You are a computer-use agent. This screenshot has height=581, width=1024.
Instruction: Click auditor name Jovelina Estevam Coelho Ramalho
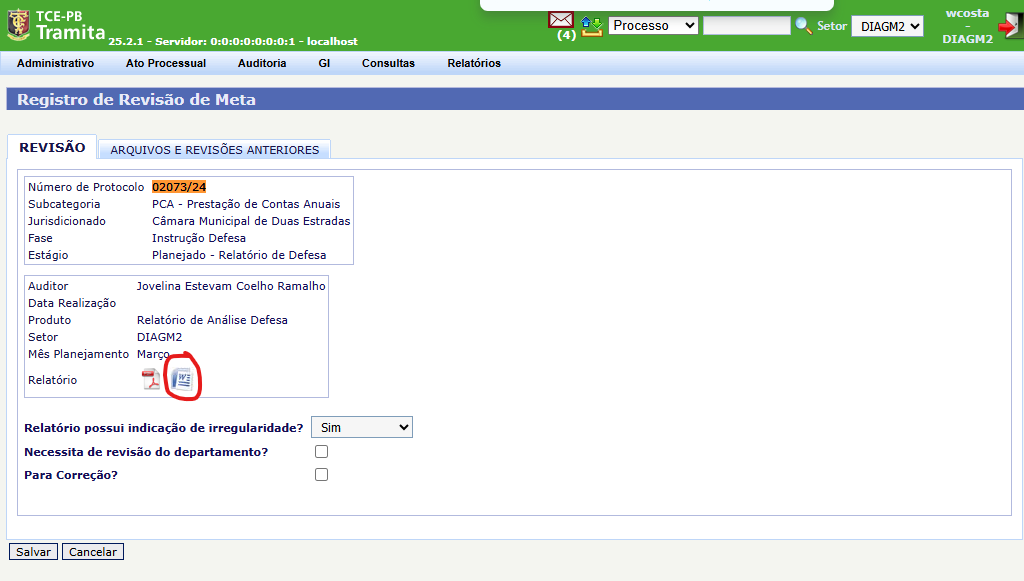click(x=231, y=286)
